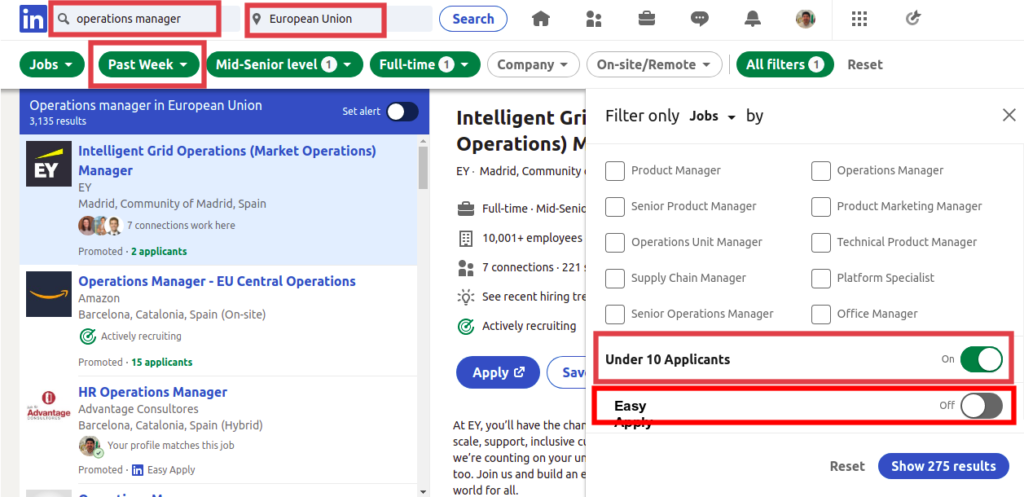This screenshot has height=497, width=1024.
Task: Open the Mid-Senior level dropdown
Action: click(x=284, y=65)
